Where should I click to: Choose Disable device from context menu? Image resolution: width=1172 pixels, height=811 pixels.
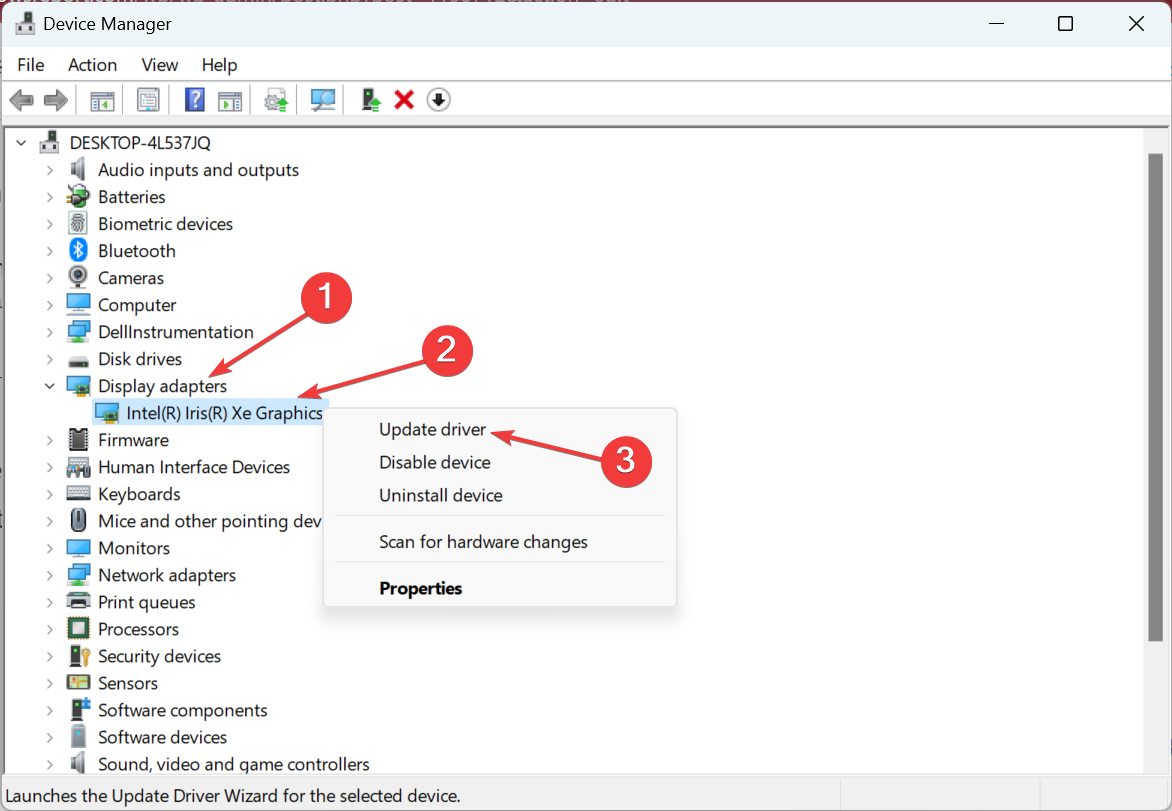[x=500, y=462]
